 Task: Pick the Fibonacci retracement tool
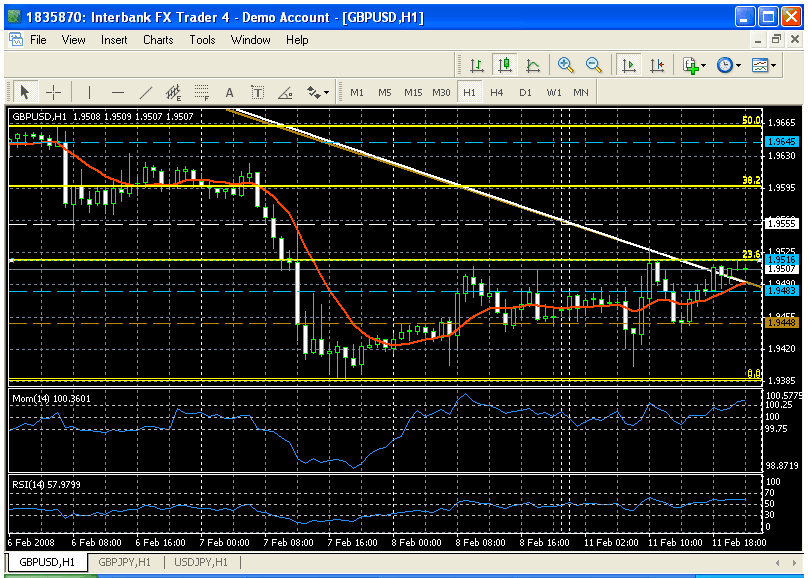[x=201, y=92]
